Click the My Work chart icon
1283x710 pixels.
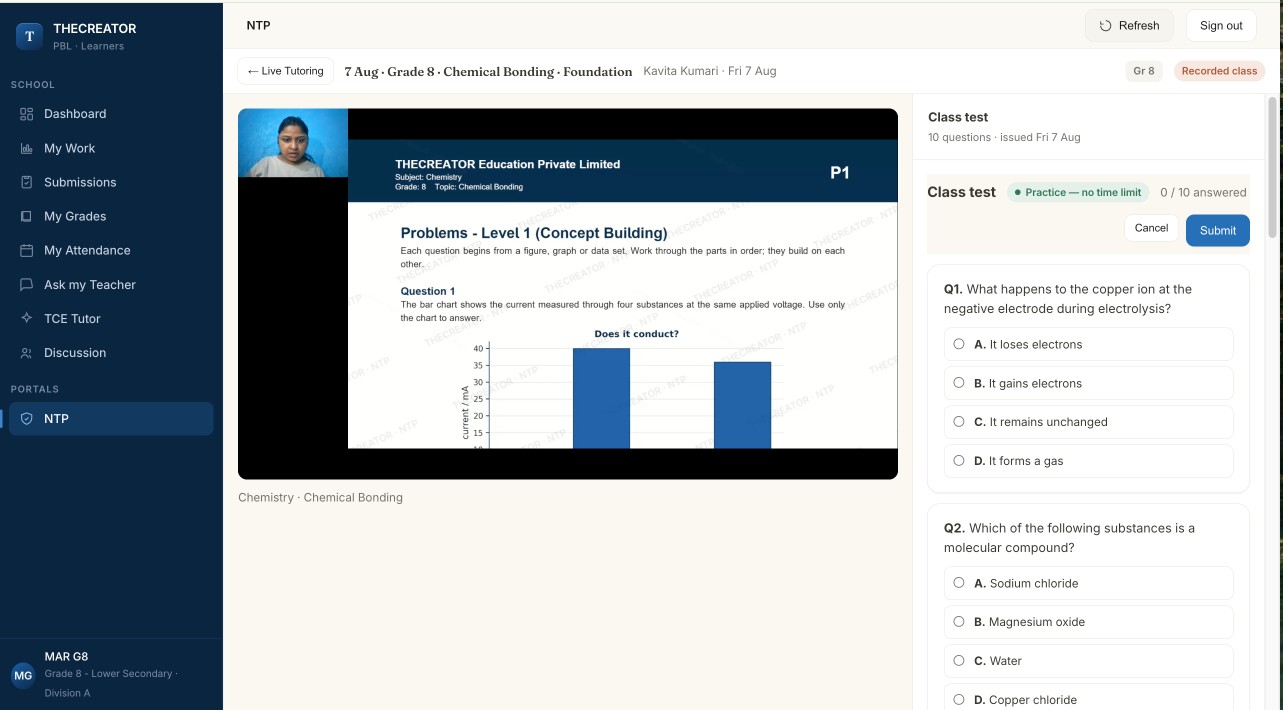[x=27, y=148]
